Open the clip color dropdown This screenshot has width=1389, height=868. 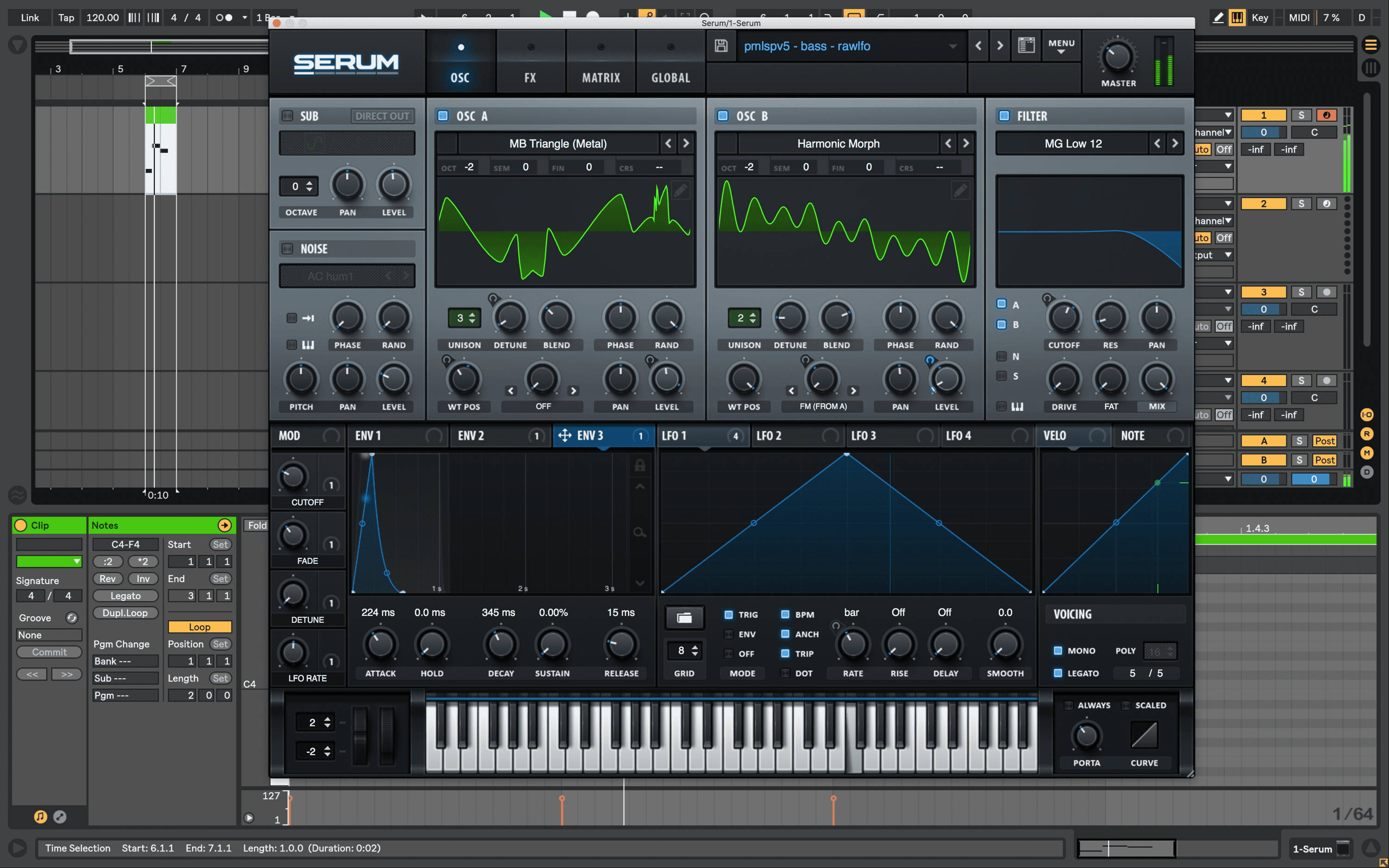[x=49, y=562]
